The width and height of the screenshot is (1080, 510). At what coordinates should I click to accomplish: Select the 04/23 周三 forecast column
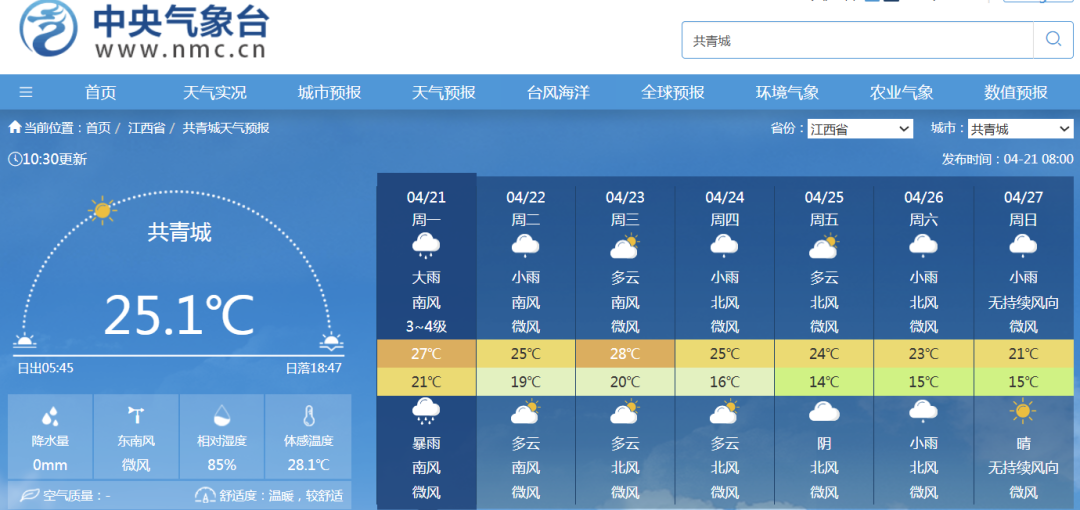coord(625,208)
